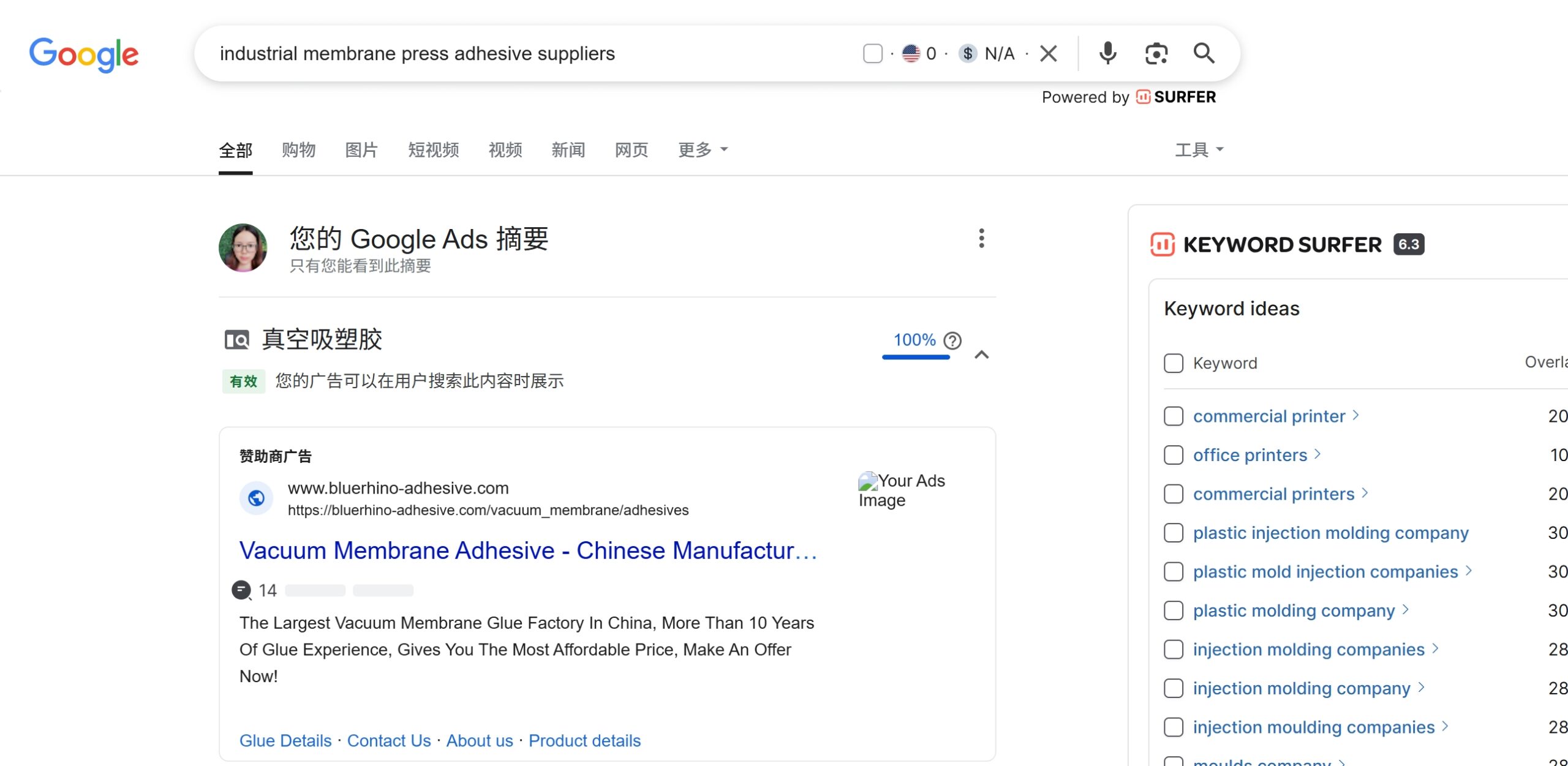Open three-dot menu of Google Ads summary

981,238
